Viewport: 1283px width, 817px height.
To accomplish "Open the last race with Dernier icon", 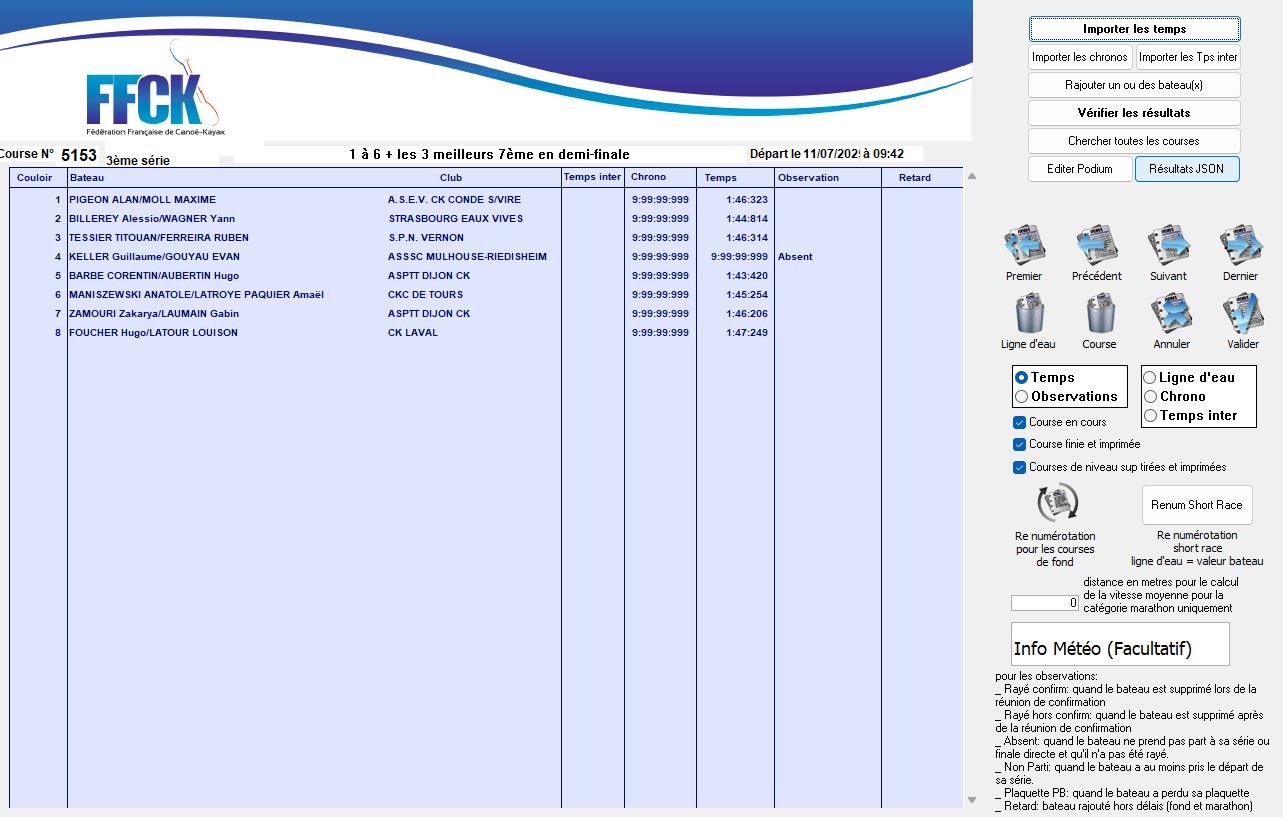I will point(1240,245).
